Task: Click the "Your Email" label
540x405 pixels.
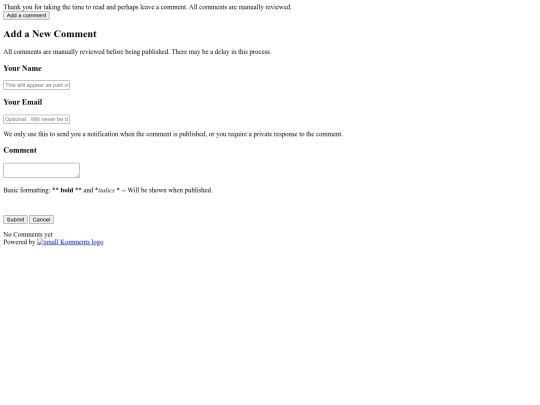Action: pos(23,102)
